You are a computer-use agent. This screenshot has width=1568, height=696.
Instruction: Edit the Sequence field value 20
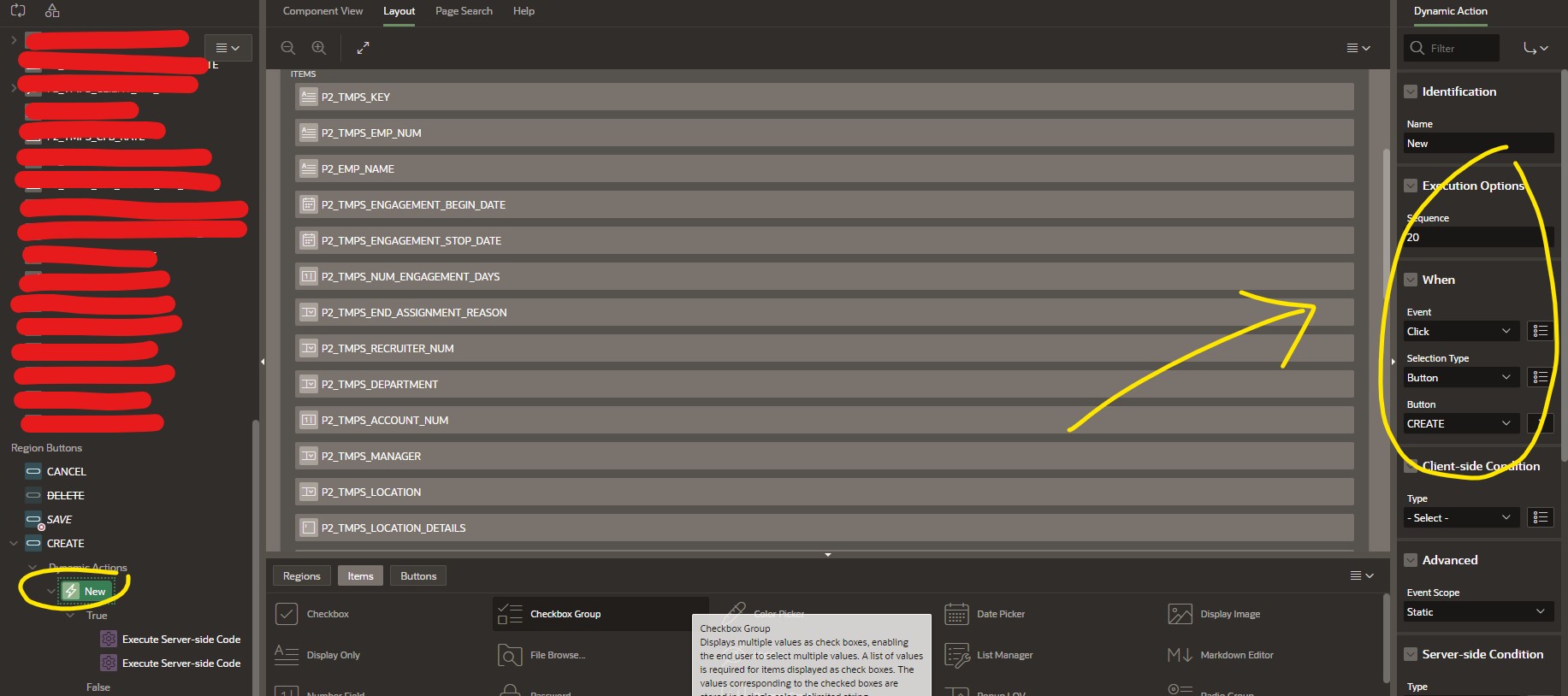pyautogui.click(x=1479, y=238)
